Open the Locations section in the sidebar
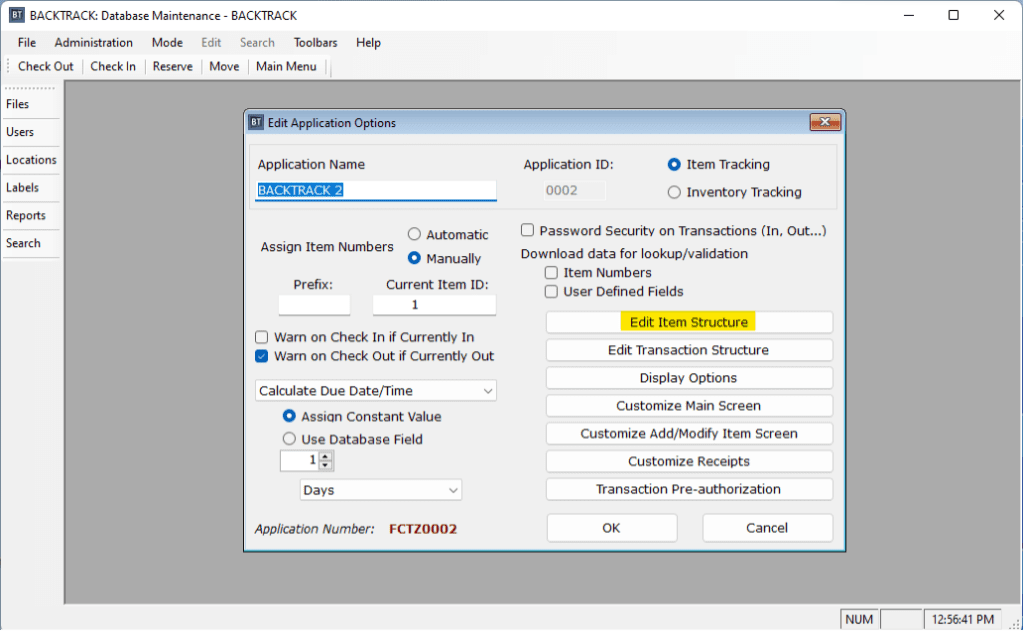The image size is (1024, 631). [x=30, y=159]
